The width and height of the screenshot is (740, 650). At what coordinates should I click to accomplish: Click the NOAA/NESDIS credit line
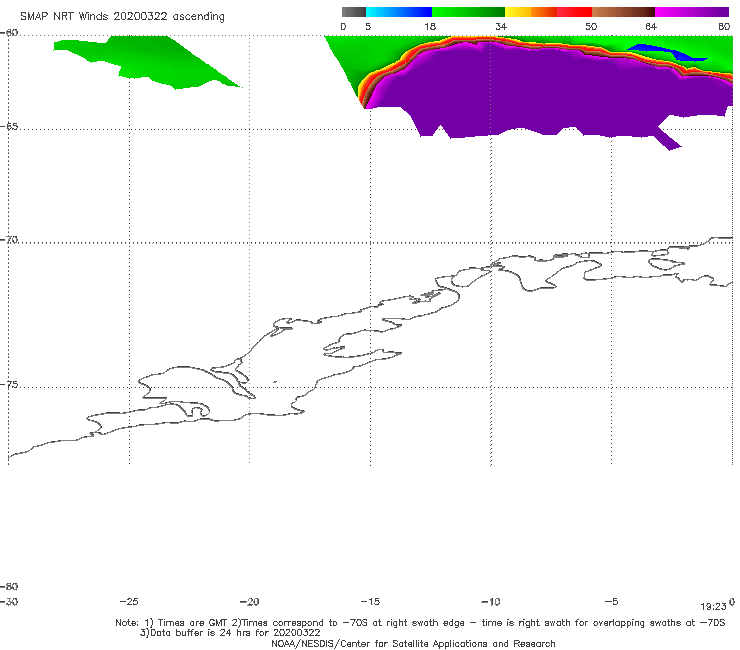pyautogui.click(x=413, y=643)
